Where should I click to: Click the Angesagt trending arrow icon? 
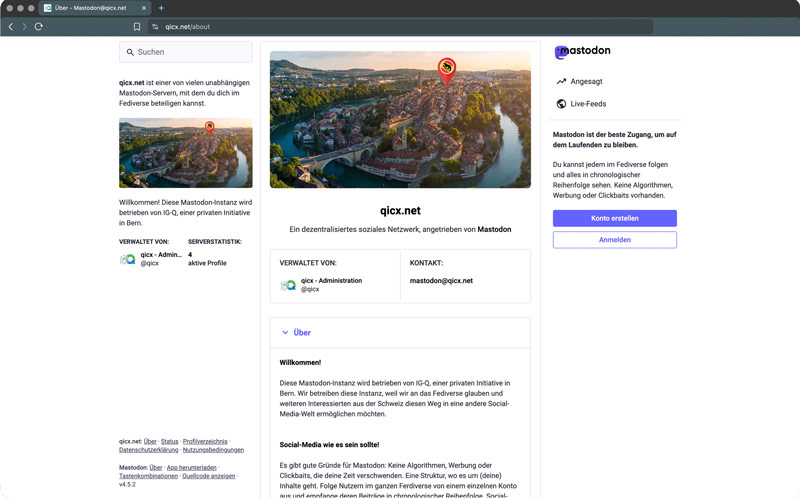pos(561,81)
